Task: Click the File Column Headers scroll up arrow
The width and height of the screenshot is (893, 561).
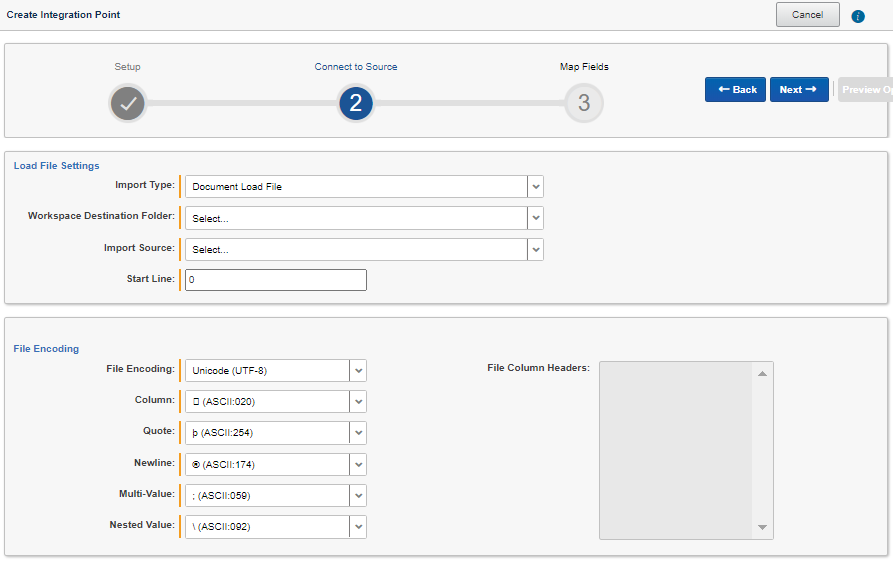Action: click(x=763, y=374)
